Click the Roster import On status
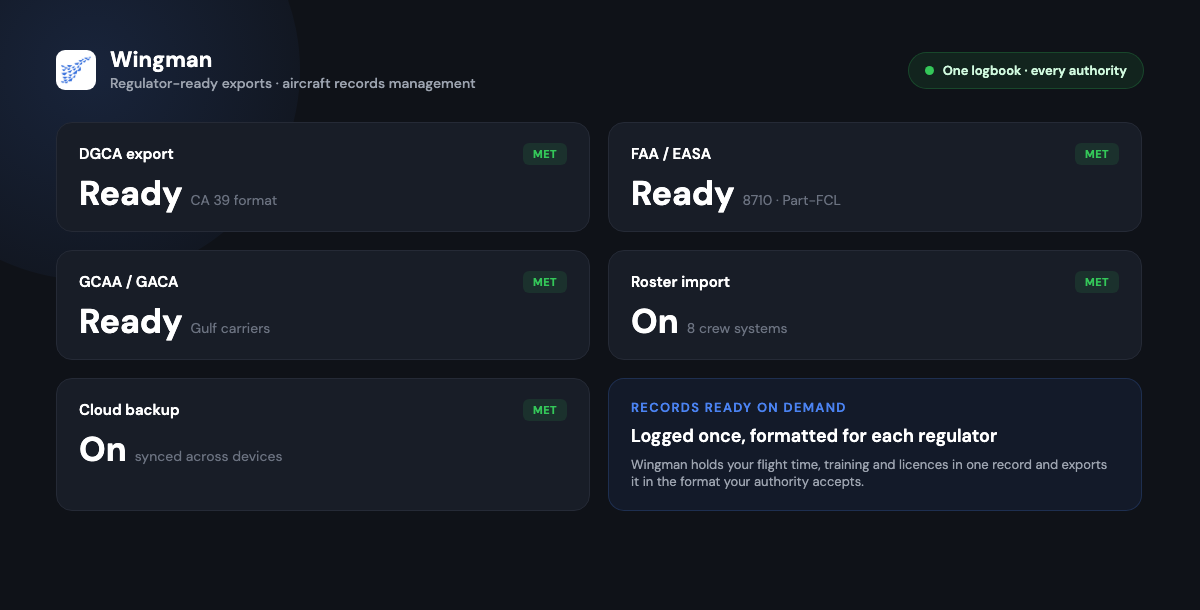This screenshot has width=1200, height=610. point(655,321)
